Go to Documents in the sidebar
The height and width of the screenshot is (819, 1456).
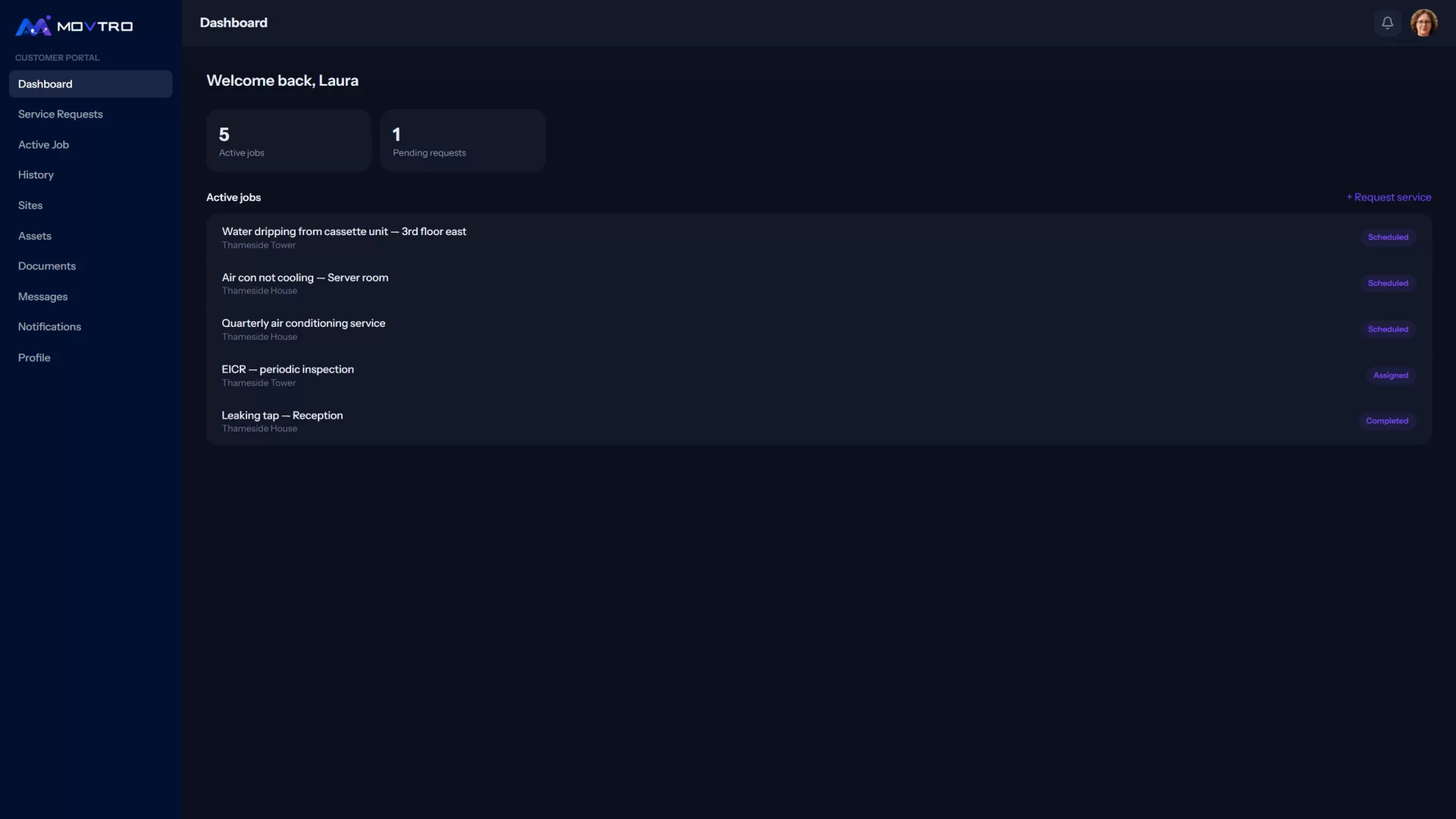[91, 266]
